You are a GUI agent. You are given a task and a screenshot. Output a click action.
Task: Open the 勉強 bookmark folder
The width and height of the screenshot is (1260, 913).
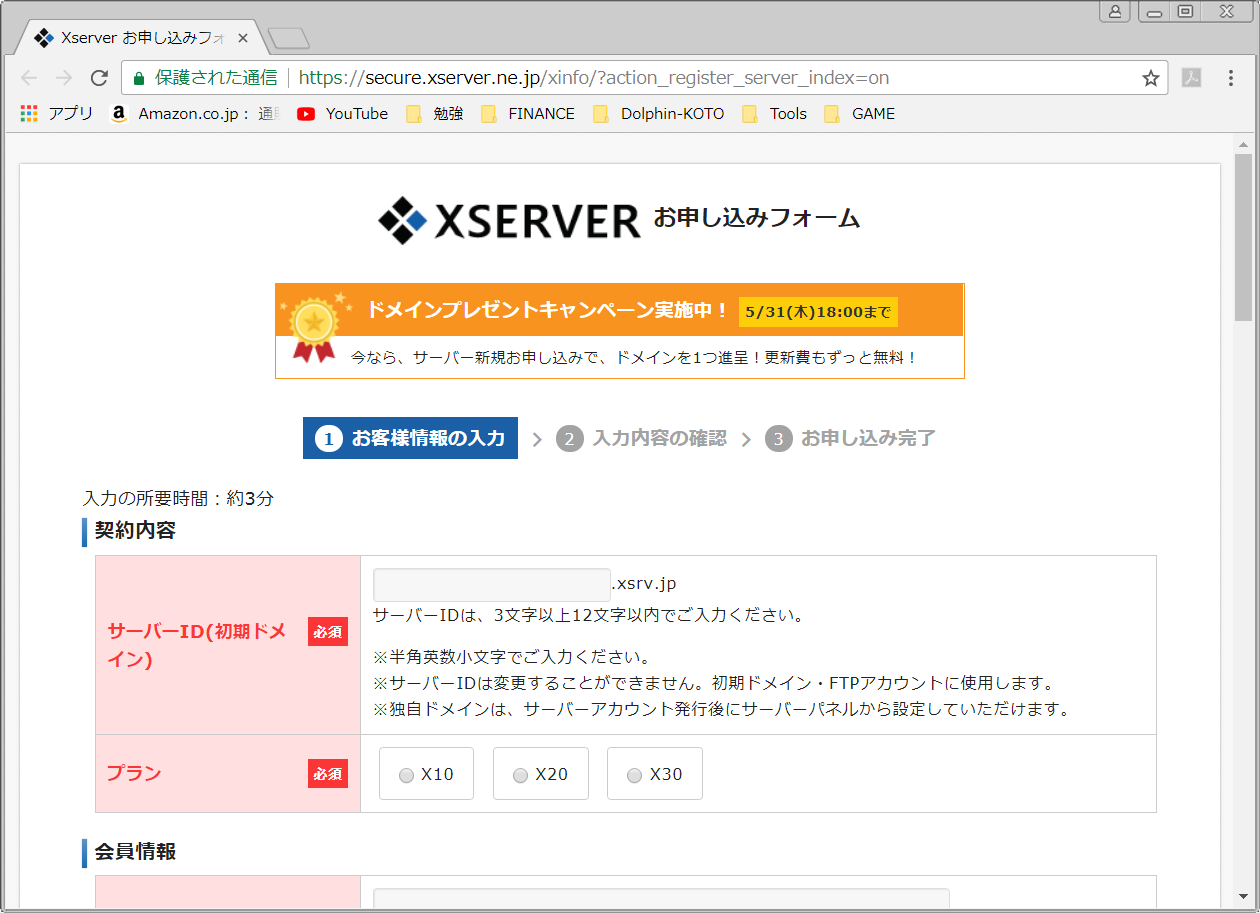click(x=434, y=114)
